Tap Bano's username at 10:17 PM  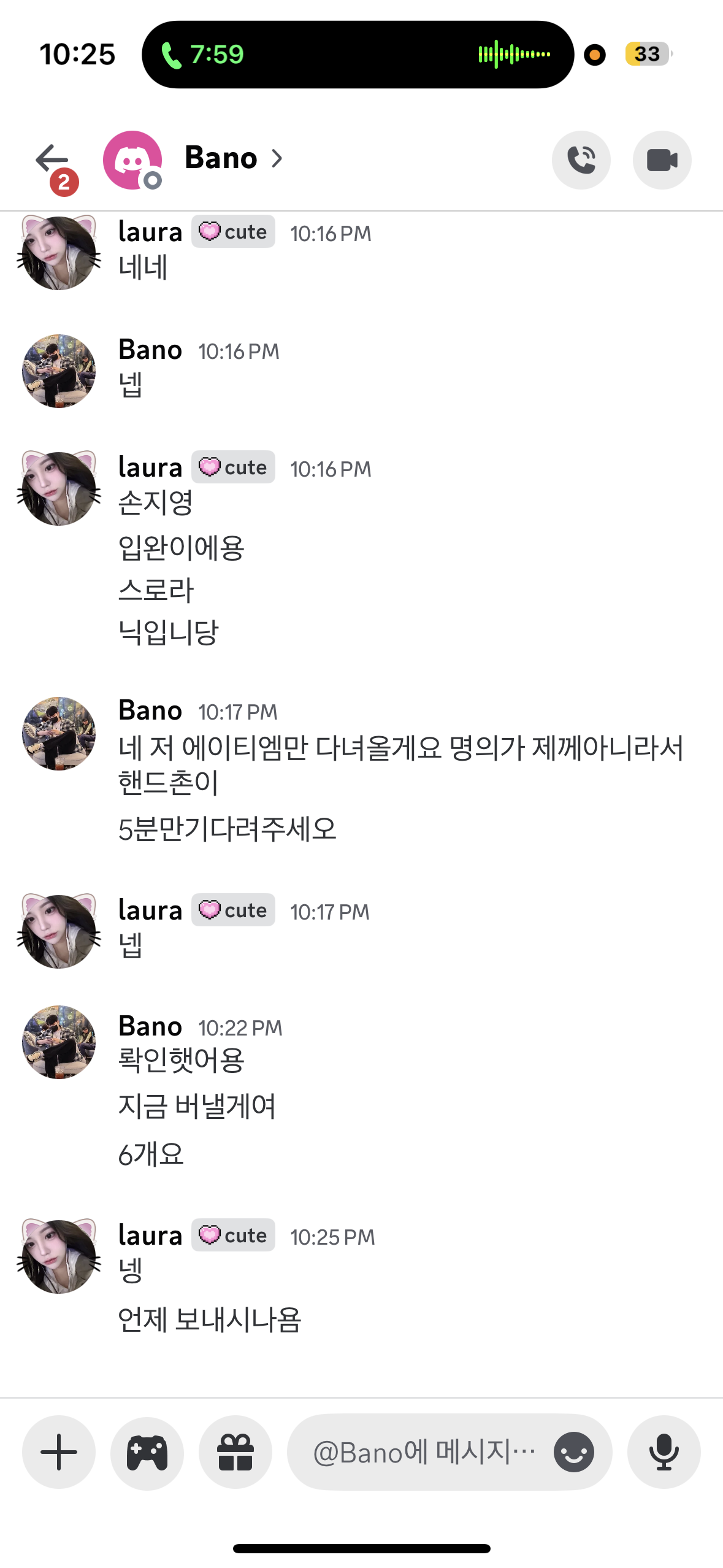150,711
